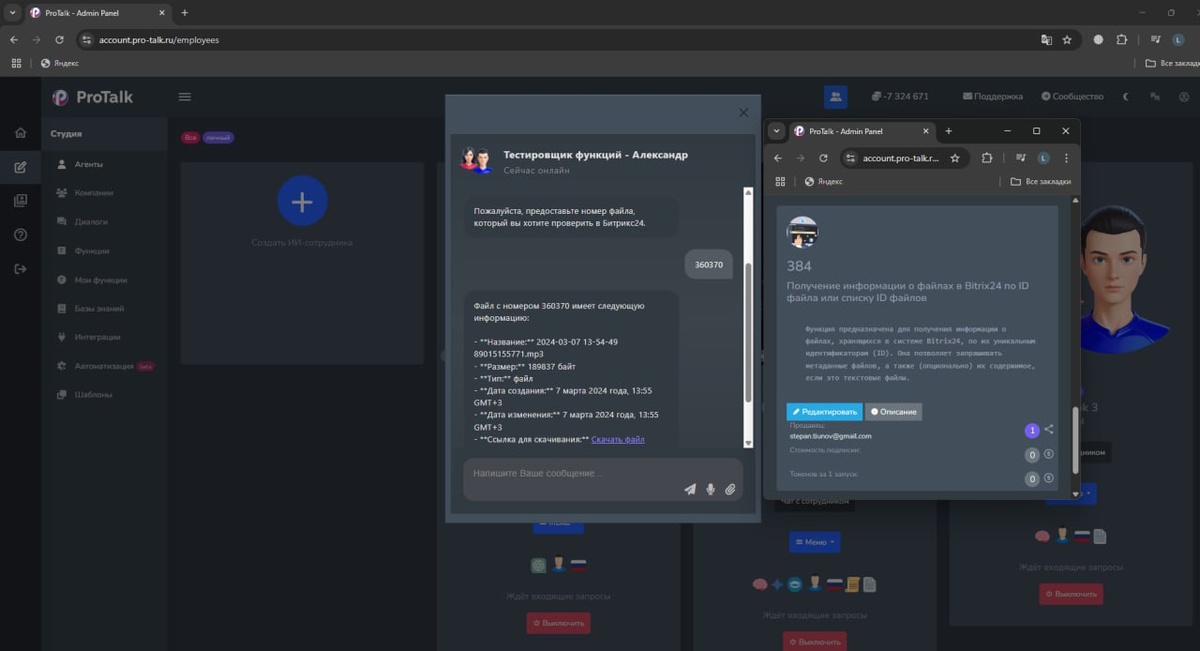Open the translate icon in ProTalk header
Screen dimensions: 1200x651
click(1155, 97)
